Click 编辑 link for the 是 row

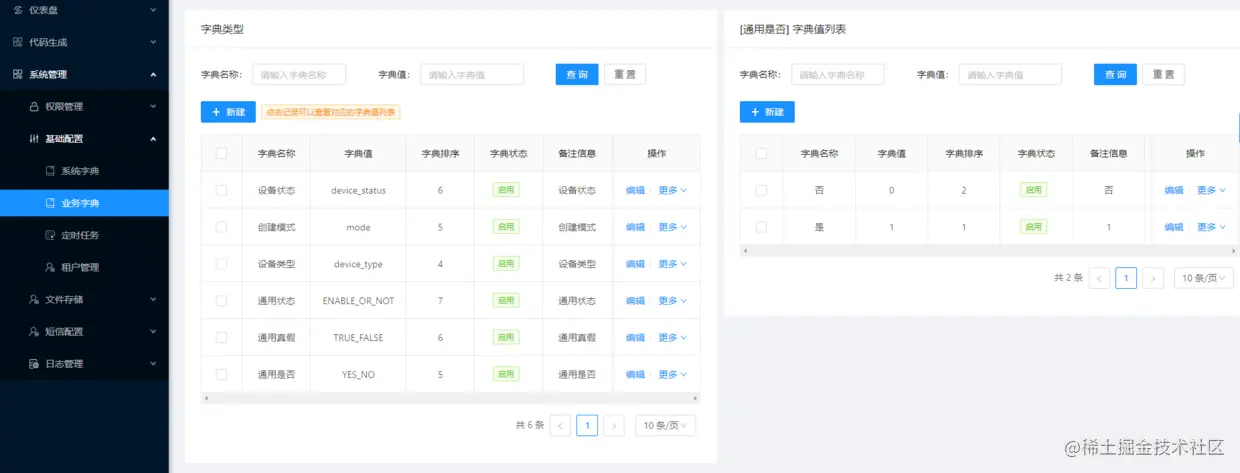pos(1174,227)
